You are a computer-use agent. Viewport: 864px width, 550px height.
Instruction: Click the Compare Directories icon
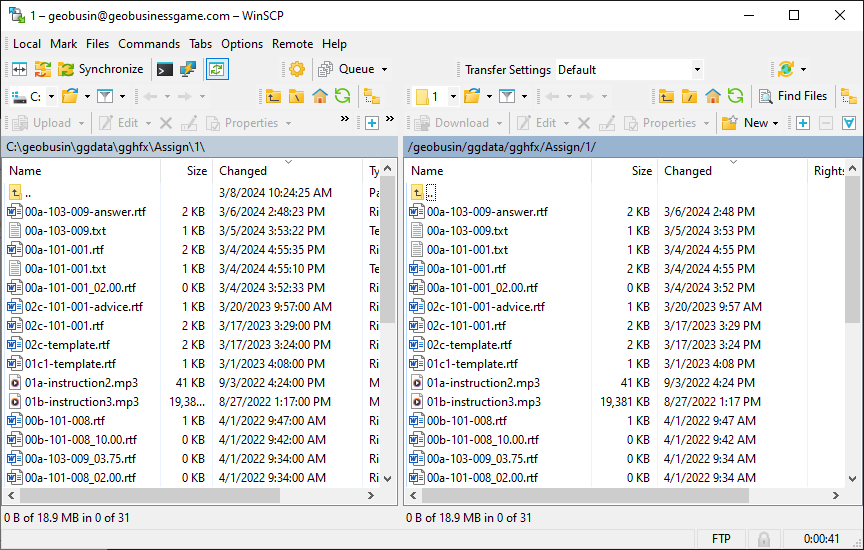[19, 69]
